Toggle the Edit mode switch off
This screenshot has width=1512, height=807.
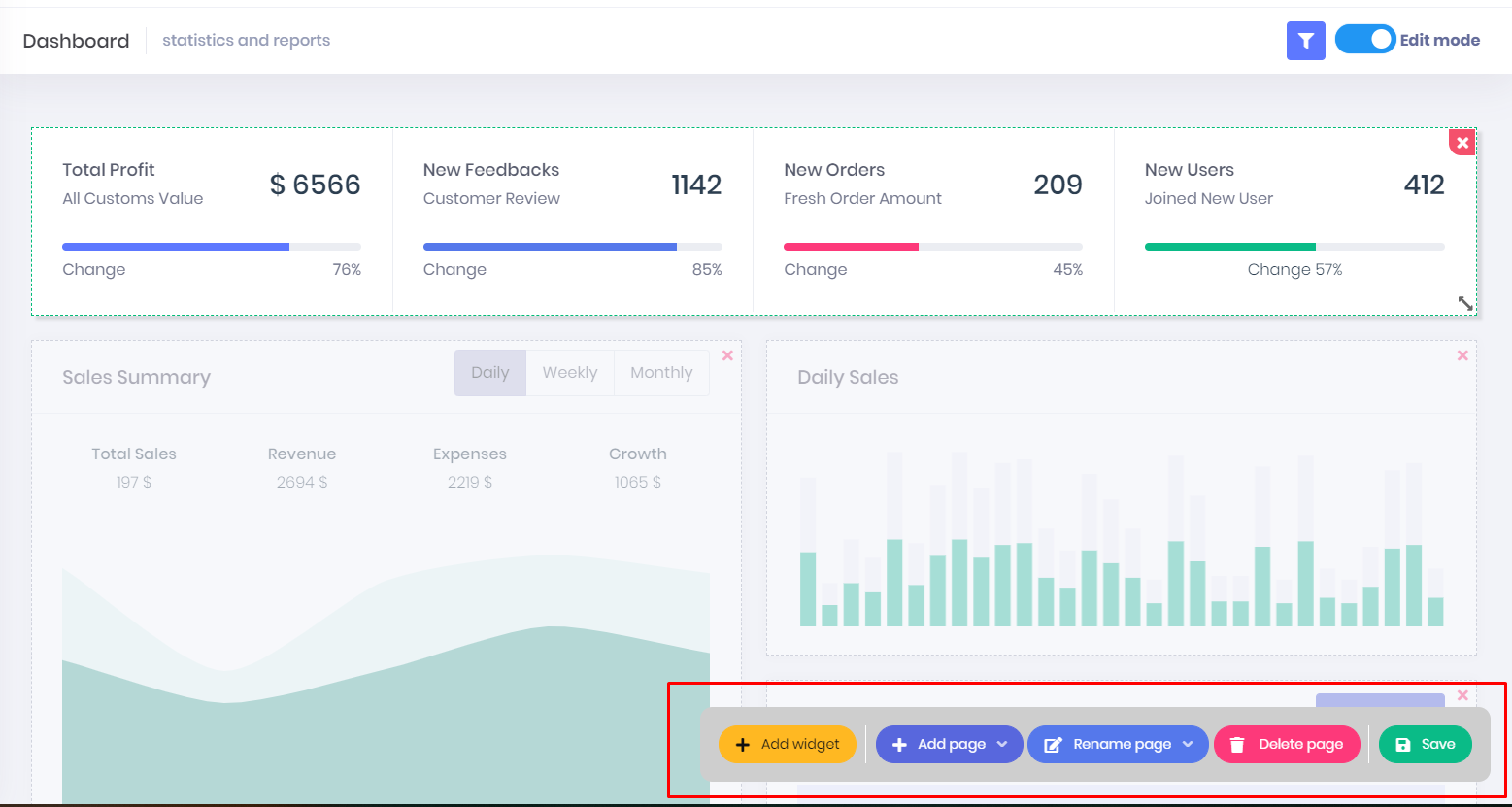click(1364, 40)
